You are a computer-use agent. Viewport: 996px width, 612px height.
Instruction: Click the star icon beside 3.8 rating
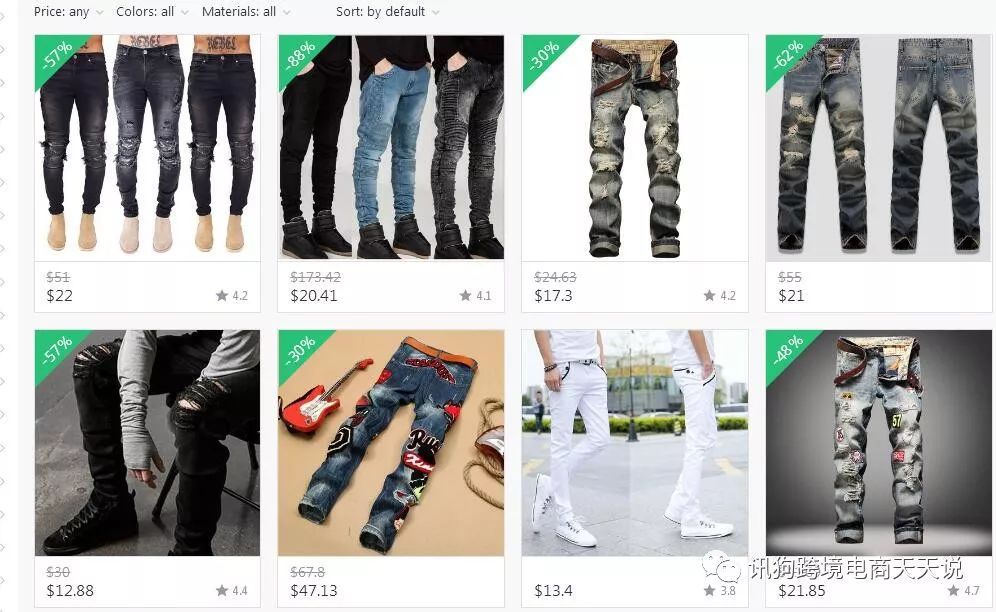710,590
